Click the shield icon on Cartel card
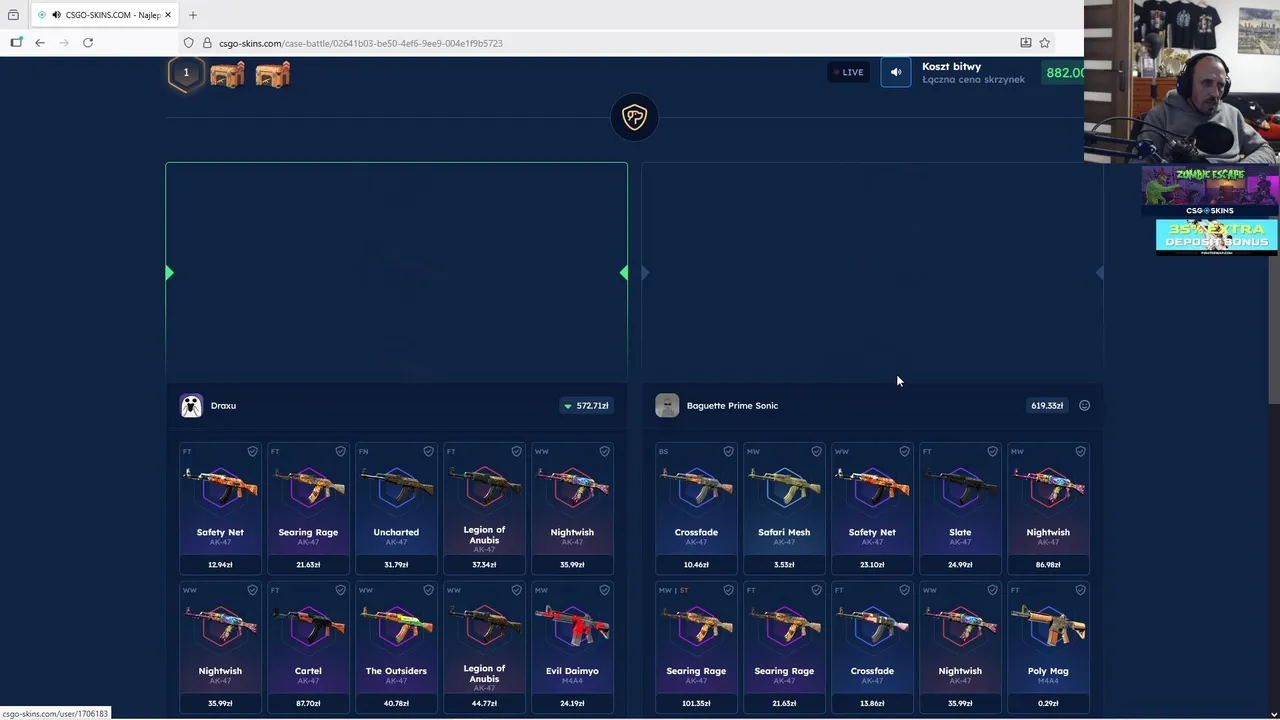 pos(340,590)
